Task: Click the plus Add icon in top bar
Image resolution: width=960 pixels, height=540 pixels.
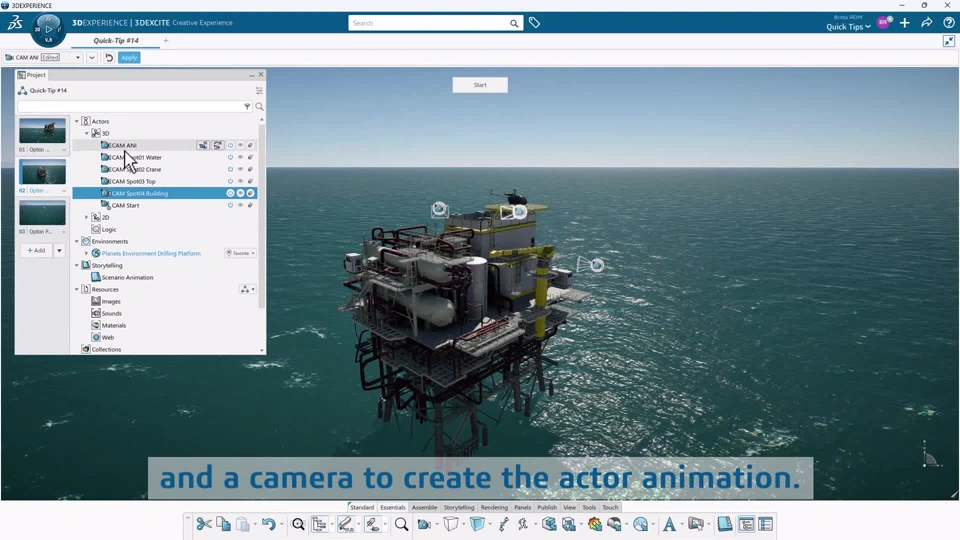Action: click(x=905, y=23)
